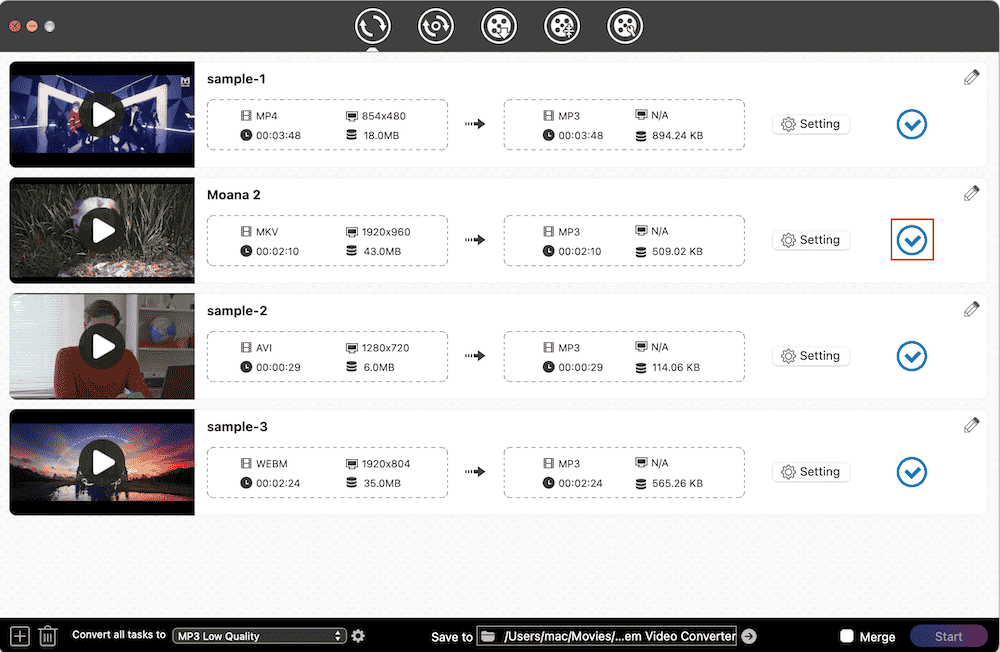Play the Moana 2 video preview
1000x652 pixels.
pos(102,230)
